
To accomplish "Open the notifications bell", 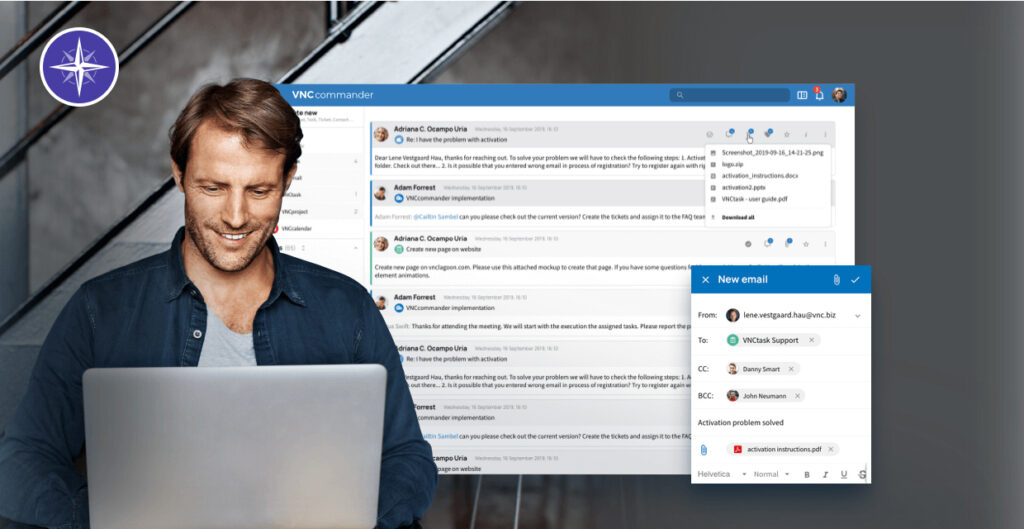I will click(x=819, y=95).
